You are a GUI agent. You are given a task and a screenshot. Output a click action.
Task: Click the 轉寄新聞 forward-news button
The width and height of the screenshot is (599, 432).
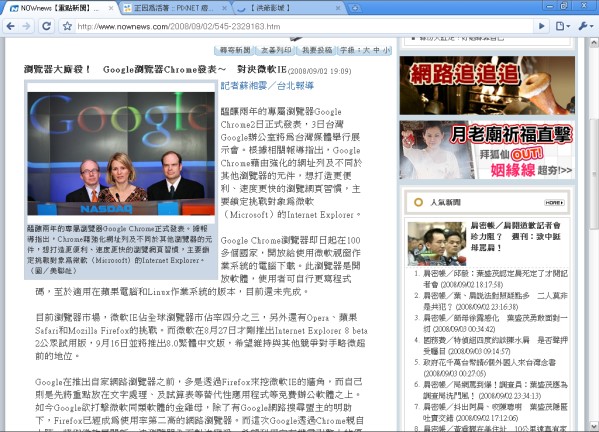click(235, 50)
